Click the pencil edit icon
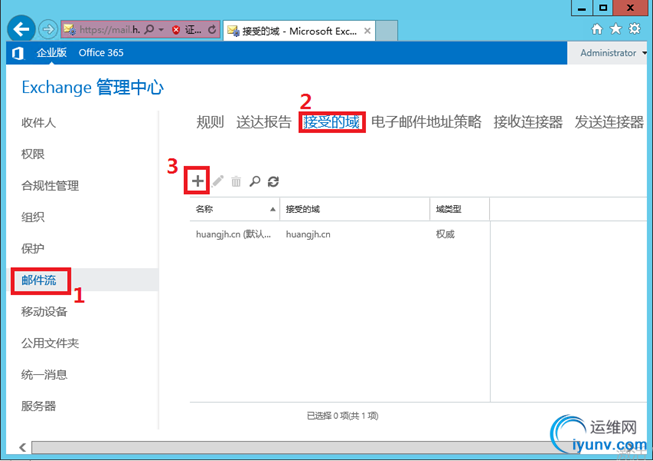This screenshot has width=653, height=461. (217, 181)
